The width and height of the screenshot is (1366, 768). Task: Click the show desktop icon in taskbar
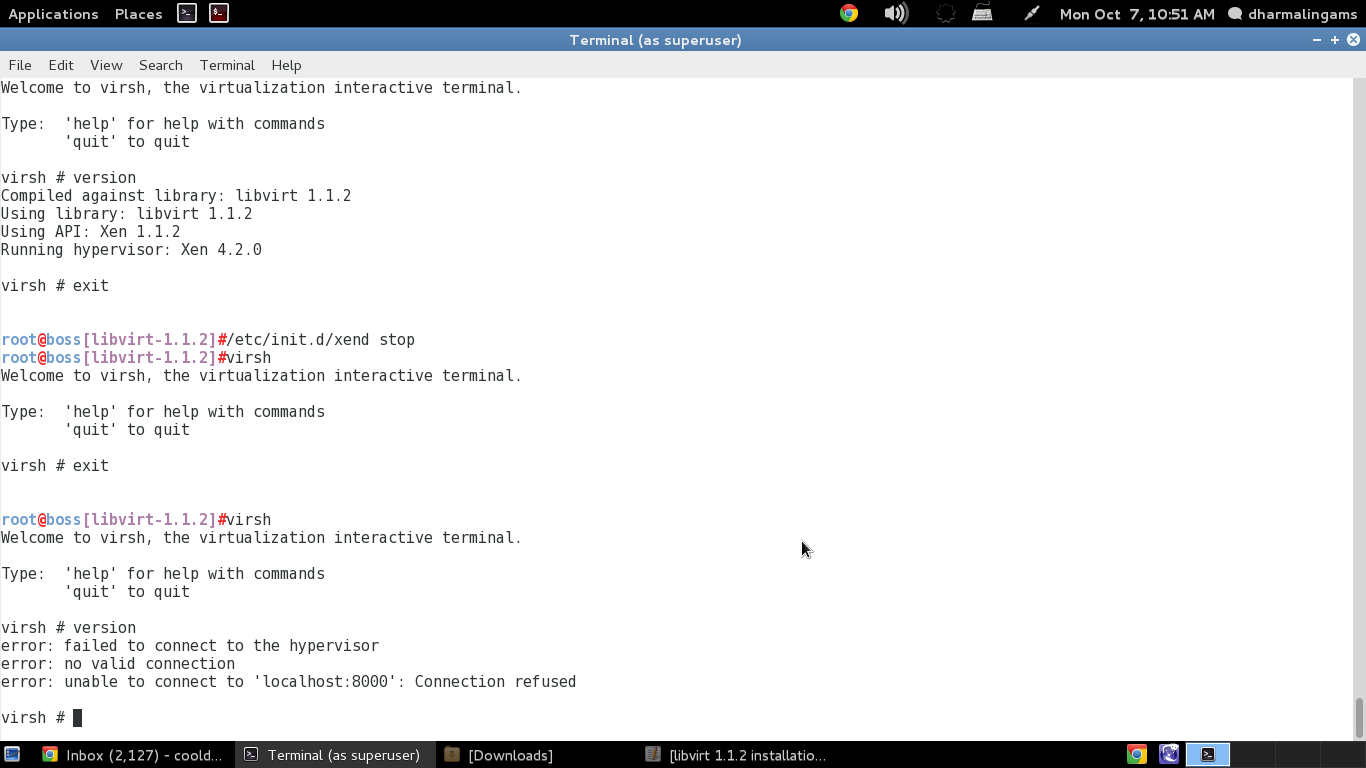12,755
